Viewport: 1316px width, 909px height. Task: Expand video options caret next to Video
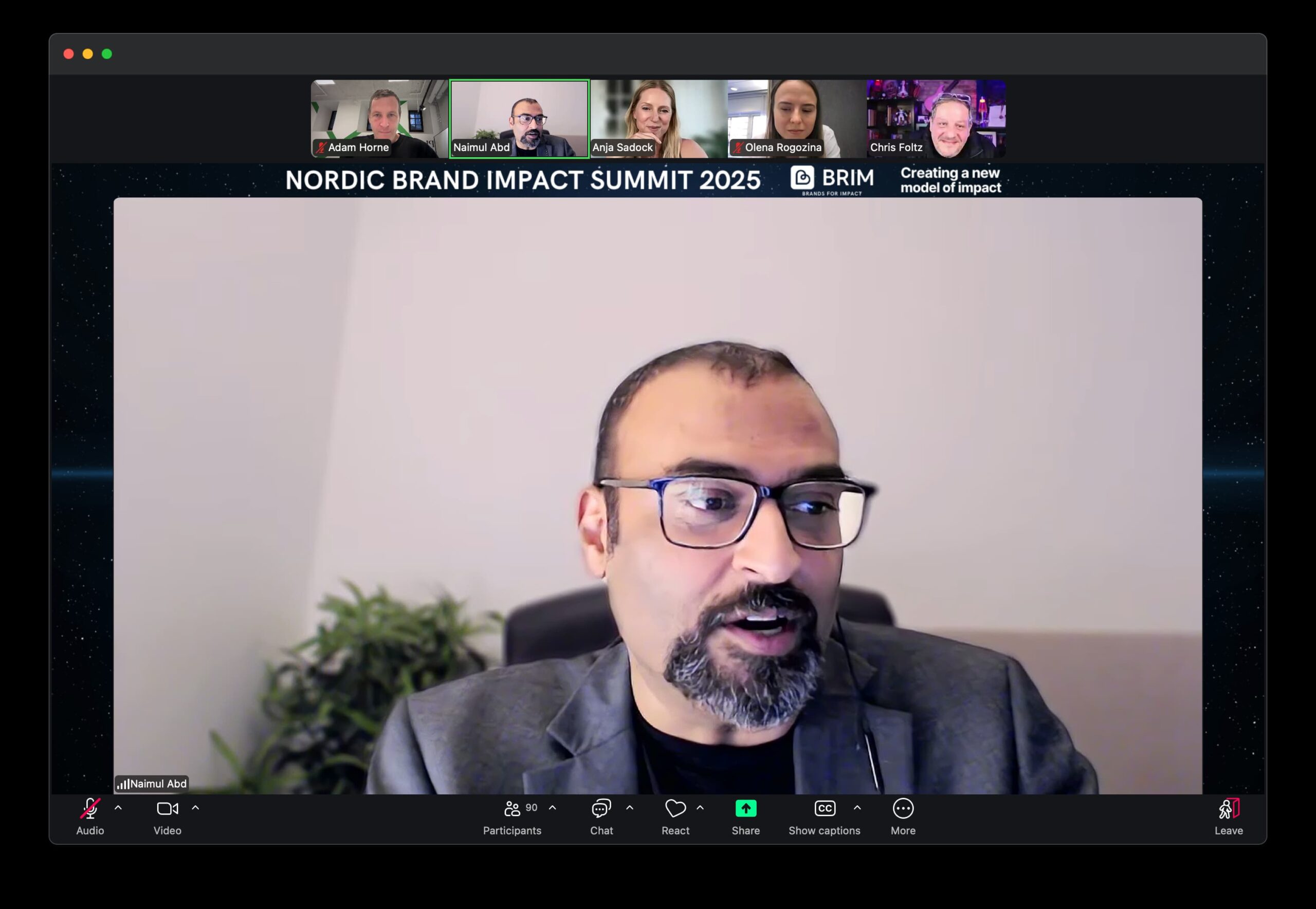(x=195, y=808)
